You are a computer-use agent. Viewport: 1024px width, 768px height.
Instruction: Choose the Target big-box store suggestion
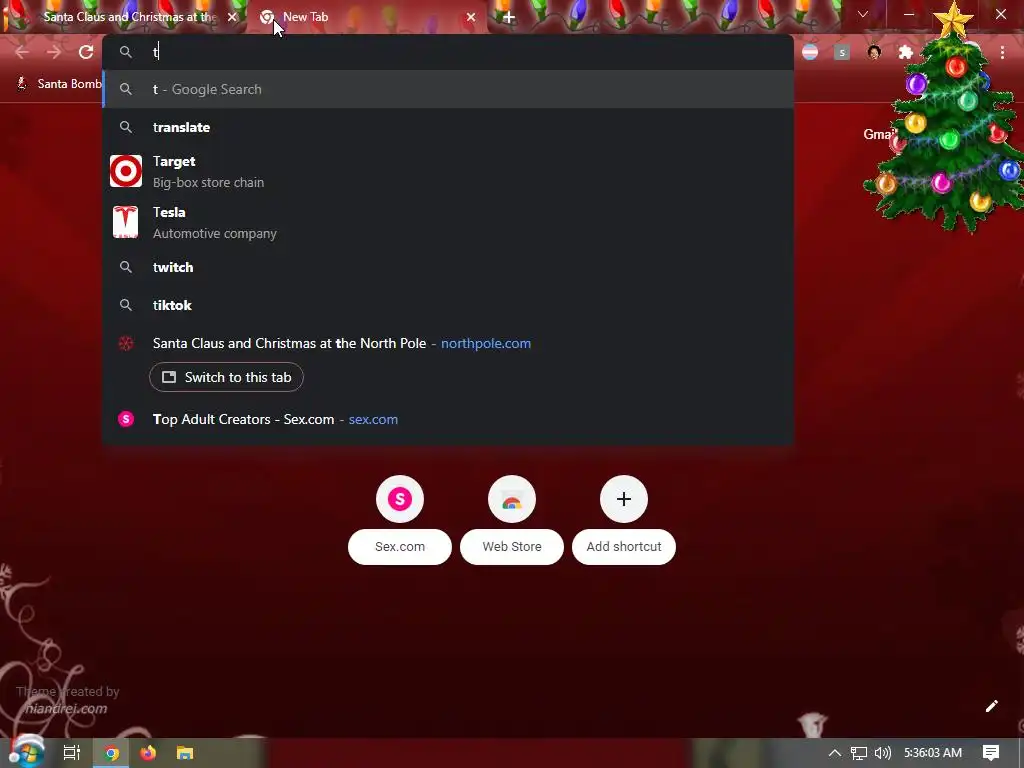(x=448, y=171)
